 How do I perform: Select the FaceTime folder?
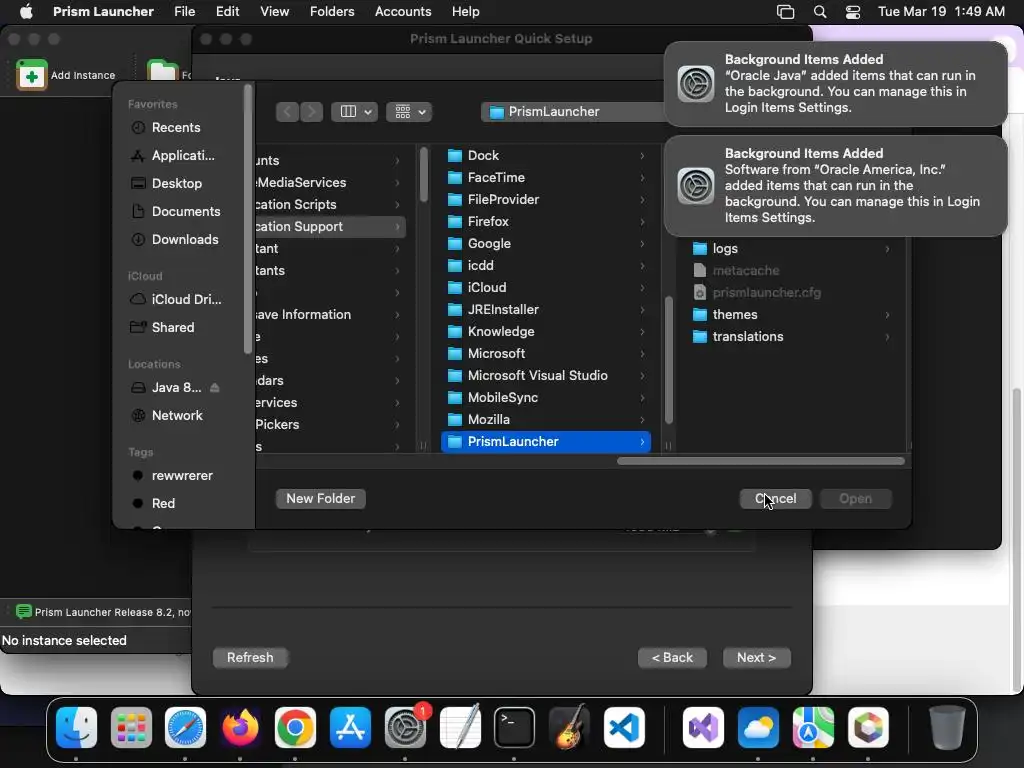tap(546, 178)
